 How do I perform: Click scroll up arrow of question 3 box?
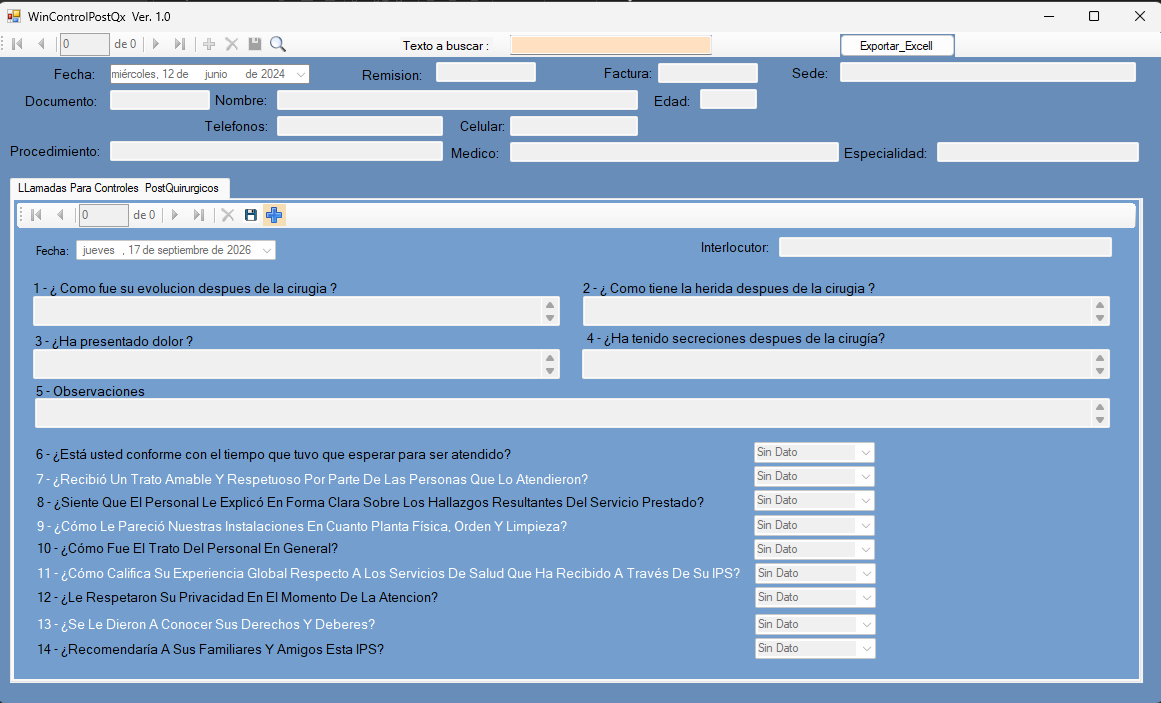coord(549,358)
